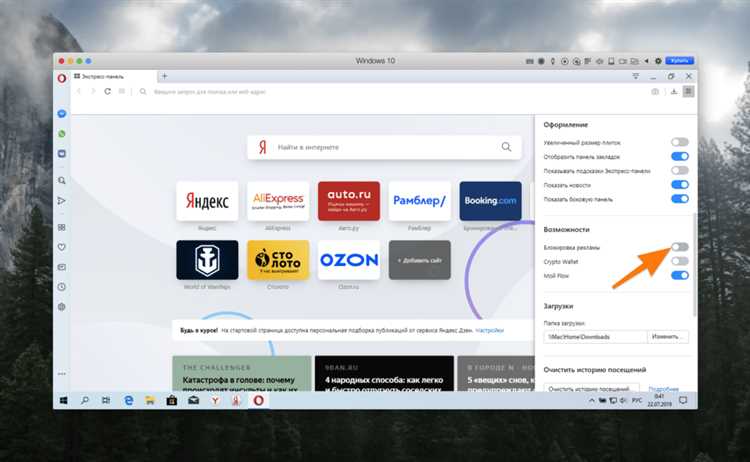This screenshot has width=750, height=462.
Task: Open the Stoloto speed dial tile
Action: click(x=278, y=260)
